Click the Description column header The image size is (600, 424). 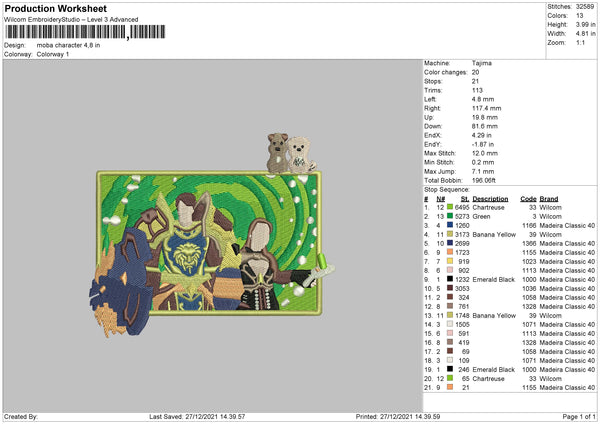[x=490, y=199]
